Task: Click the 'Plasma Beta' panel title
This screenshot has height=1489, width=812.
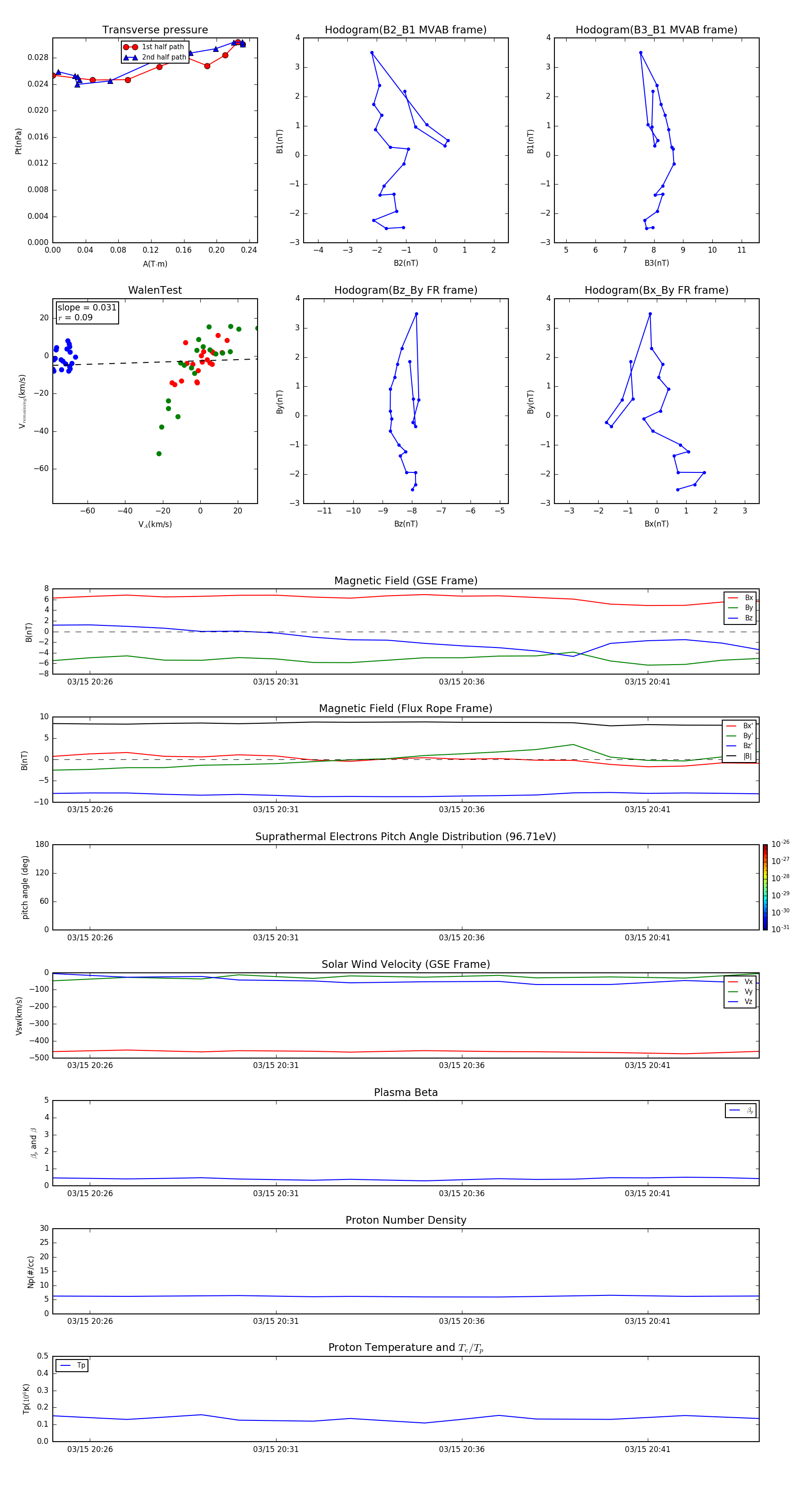Action: point(406,1092)
